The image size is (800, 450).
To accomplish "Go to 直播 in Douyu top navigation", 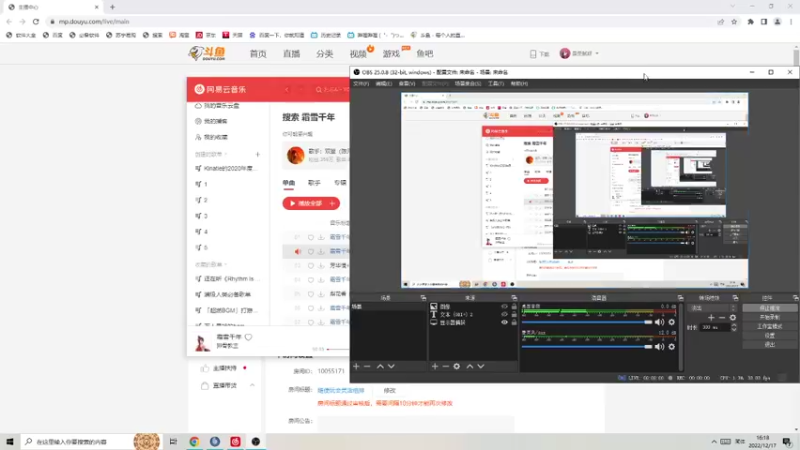I will tap(291, 54).
